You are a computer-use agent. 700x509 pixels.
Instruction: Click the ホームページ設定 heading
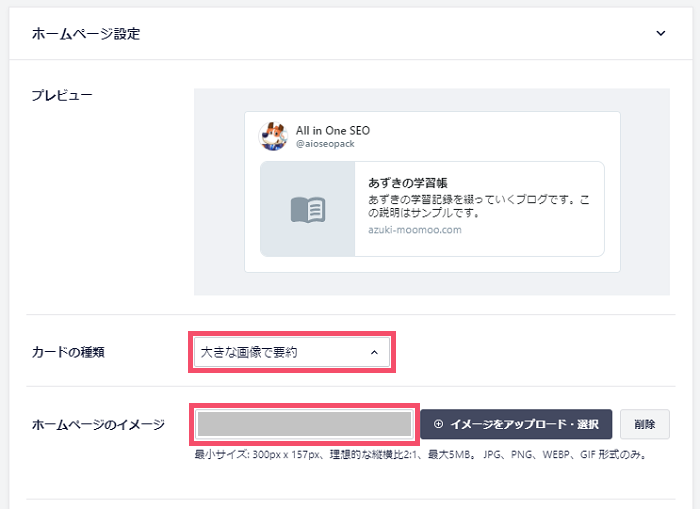pyautogui.click(x=86, y=33)
